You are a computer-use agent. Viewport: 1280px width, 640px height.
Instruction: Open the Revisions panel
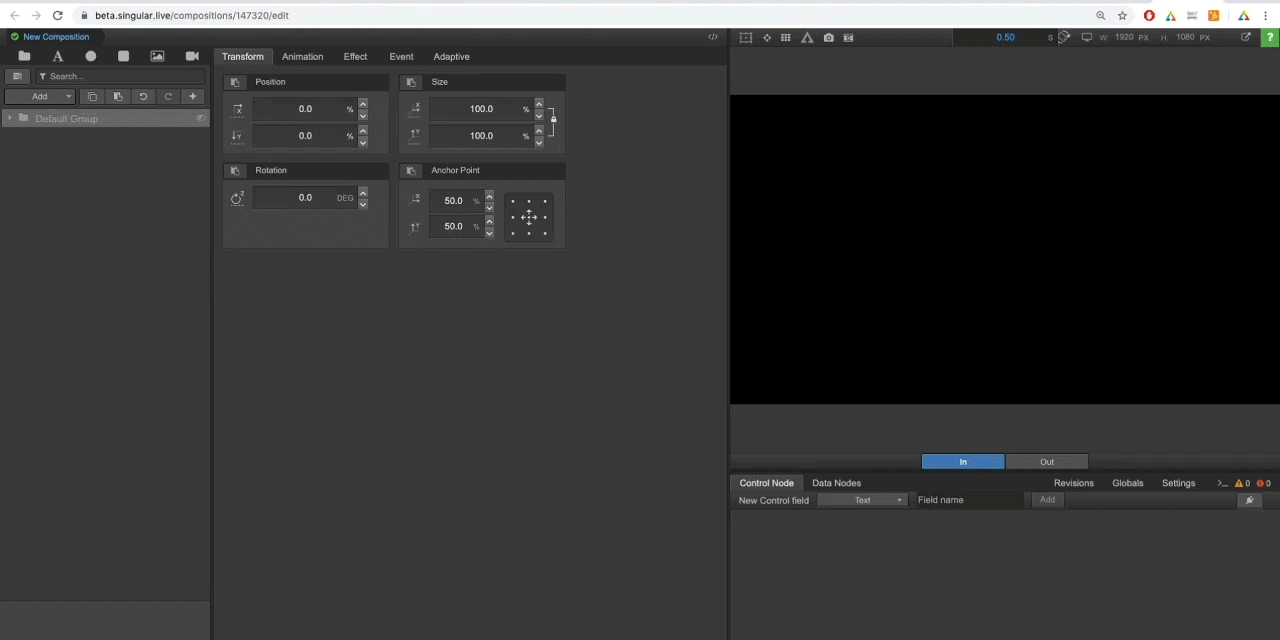click(1074, 483)
